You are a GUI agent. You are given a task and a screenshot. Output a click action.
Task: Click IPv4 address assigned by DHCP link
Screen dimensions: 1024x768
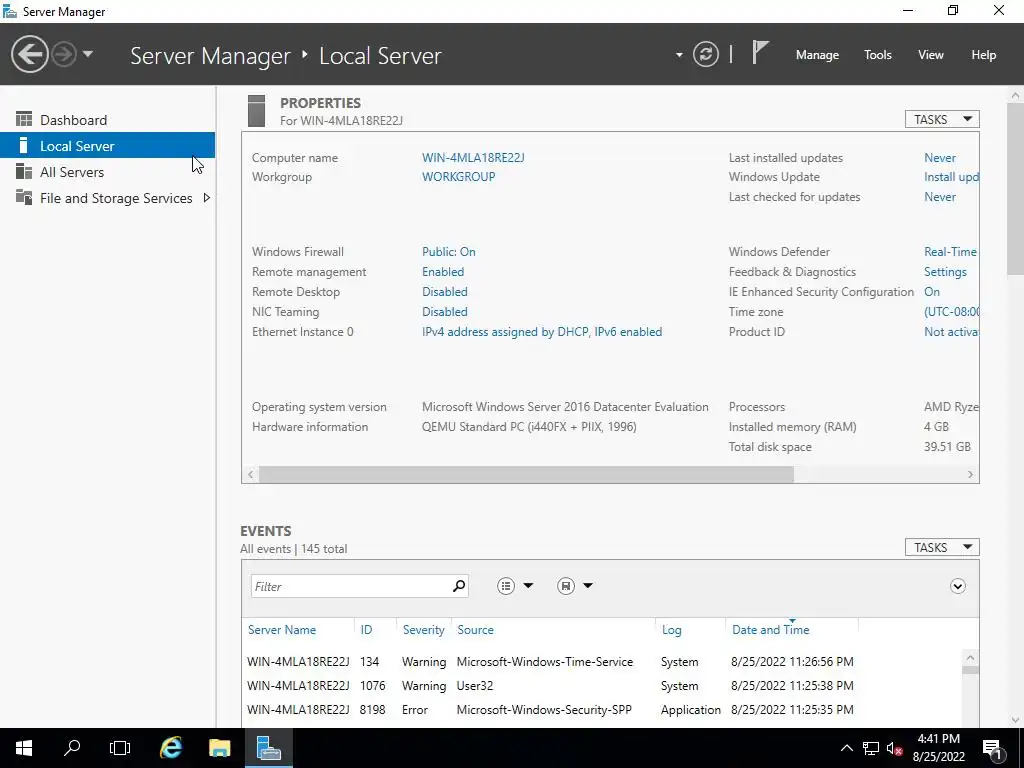pyautogui.click(x=542, y=332)
